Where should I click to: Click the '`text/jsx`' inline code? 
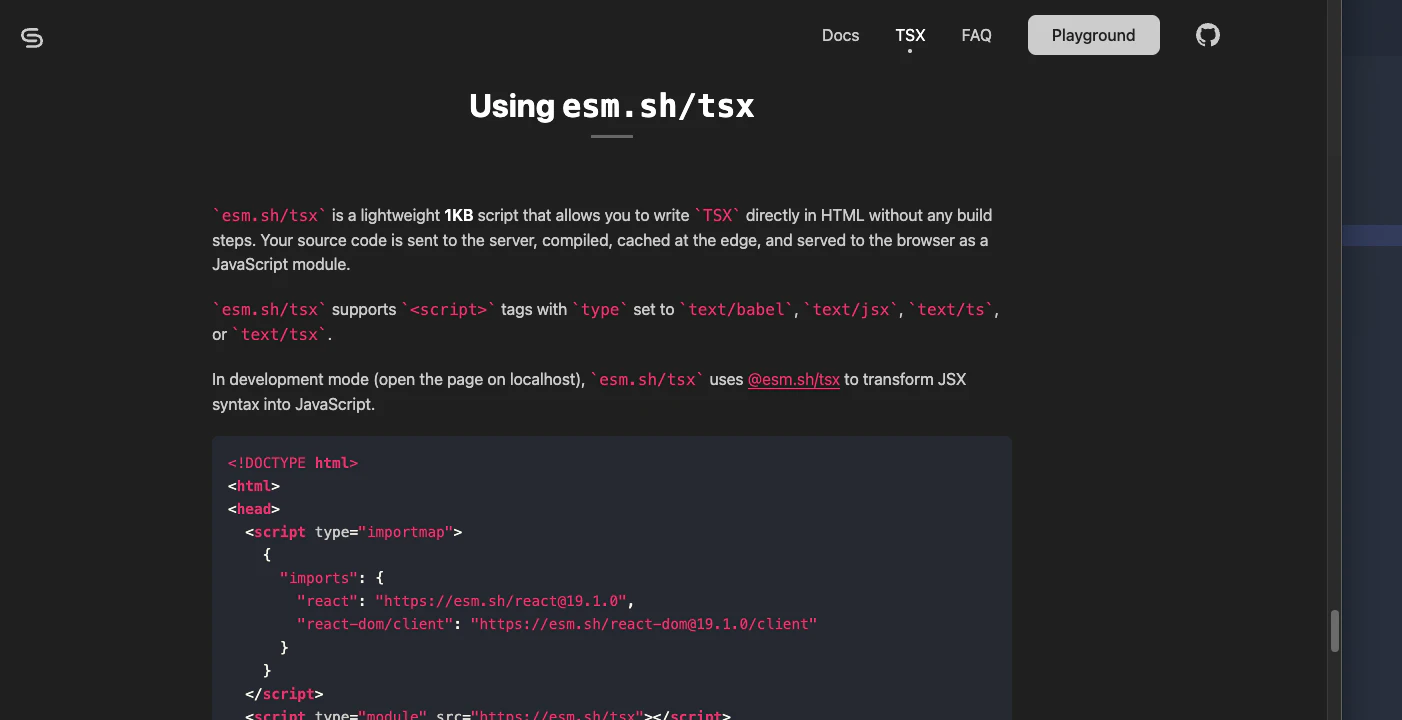click(x=851, y=310)
